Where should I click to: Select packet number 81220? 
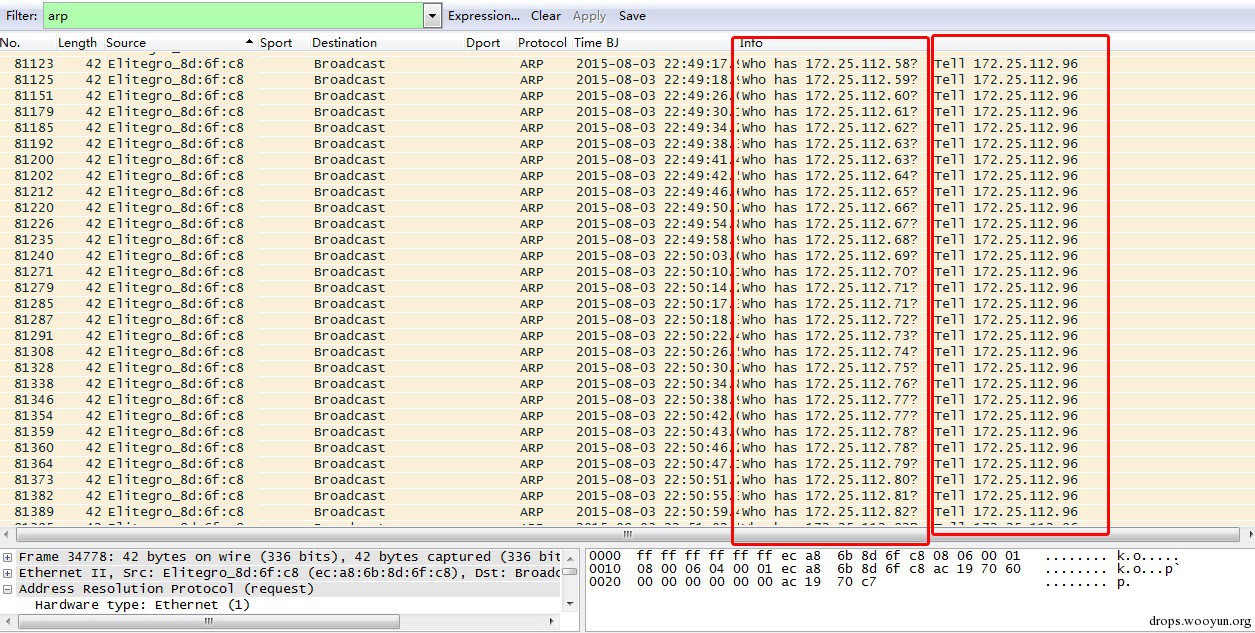[x=34, y=208]
